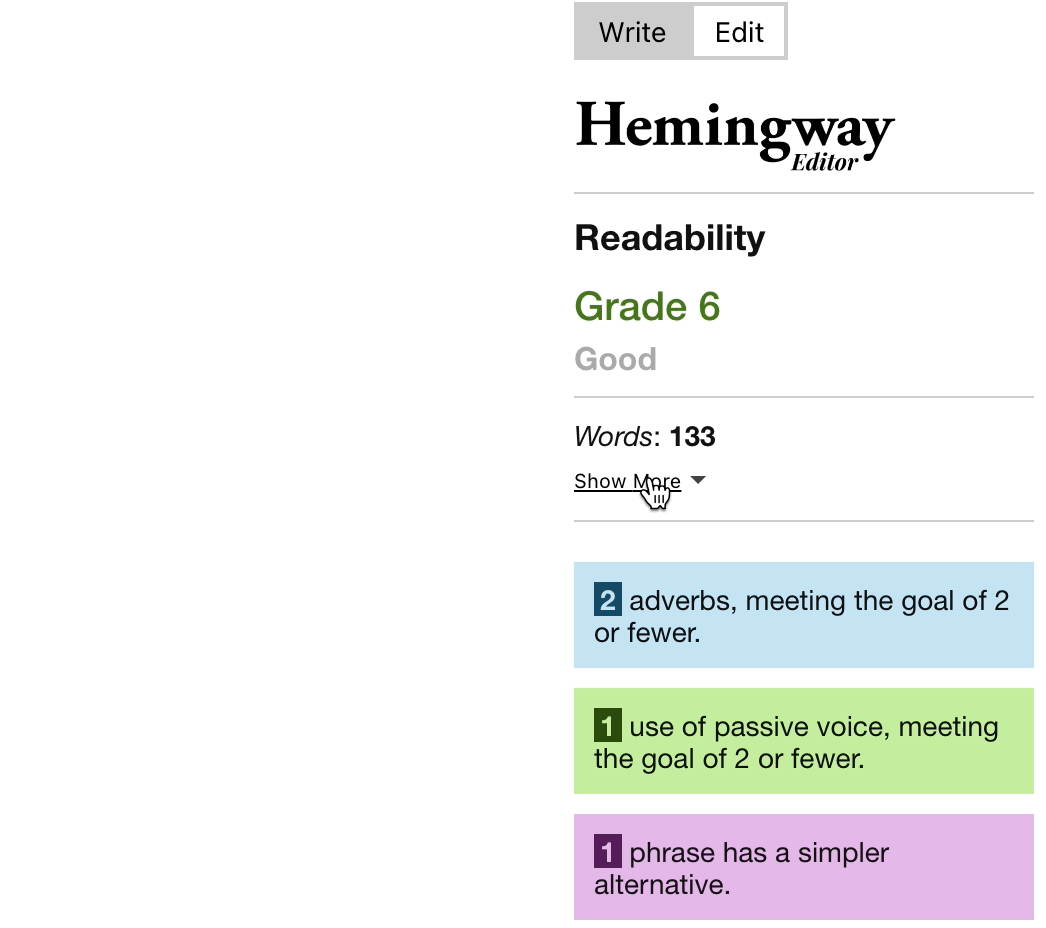Click the Grade 6 readability score
The image size is (1046, 928).
pos(646,306)
